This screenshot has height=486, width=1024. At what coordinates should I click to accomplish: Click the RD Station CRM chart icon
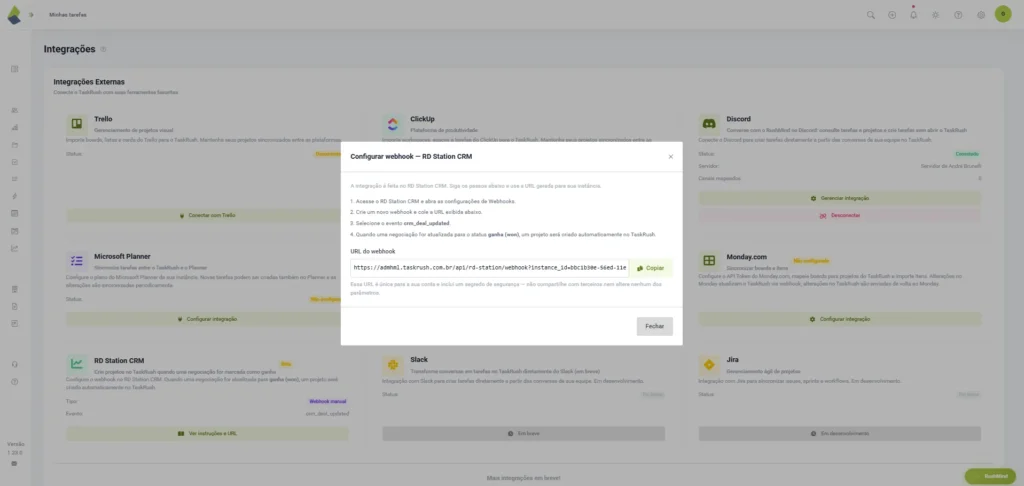coord(77,364)
